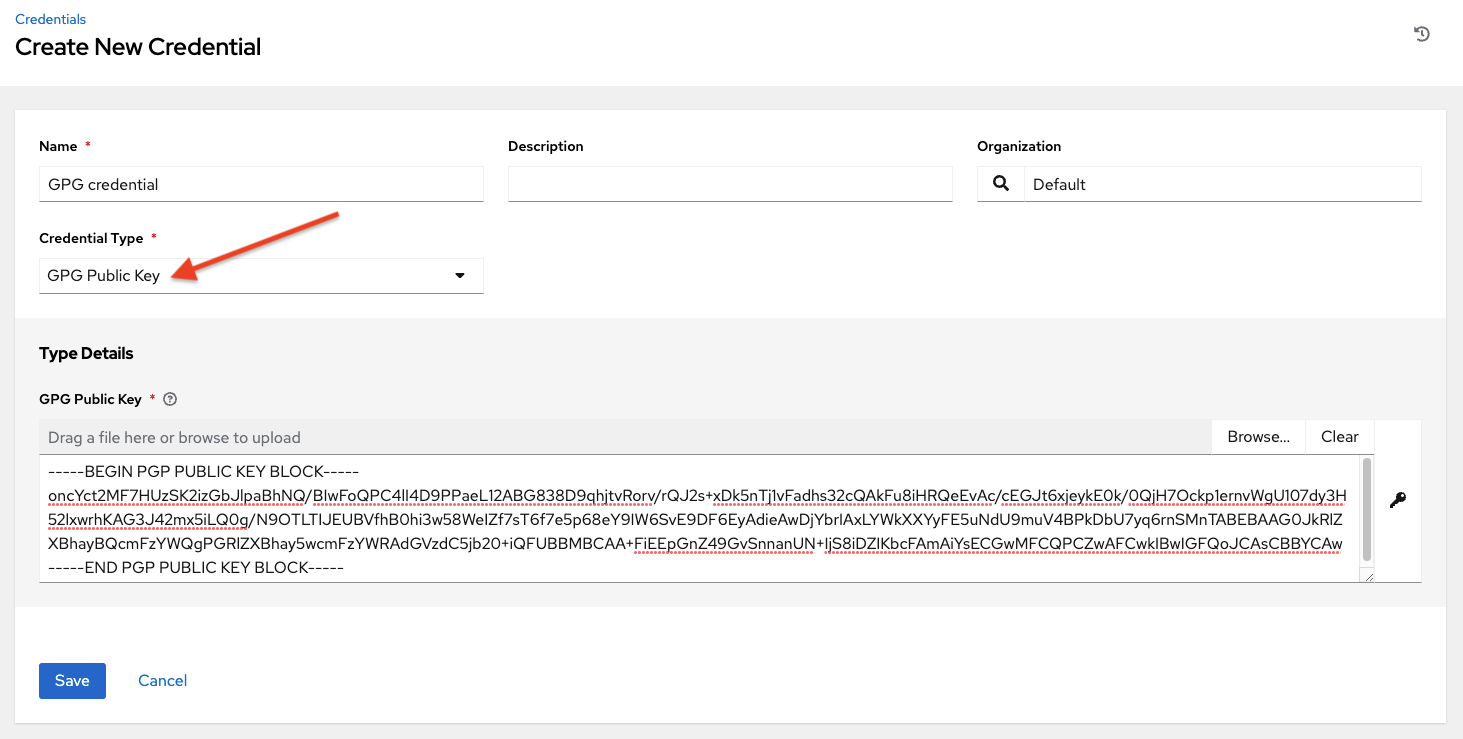Click the Credential Type dropdown caret
This screenshot has width=1463, height=739.
(459, 275)
